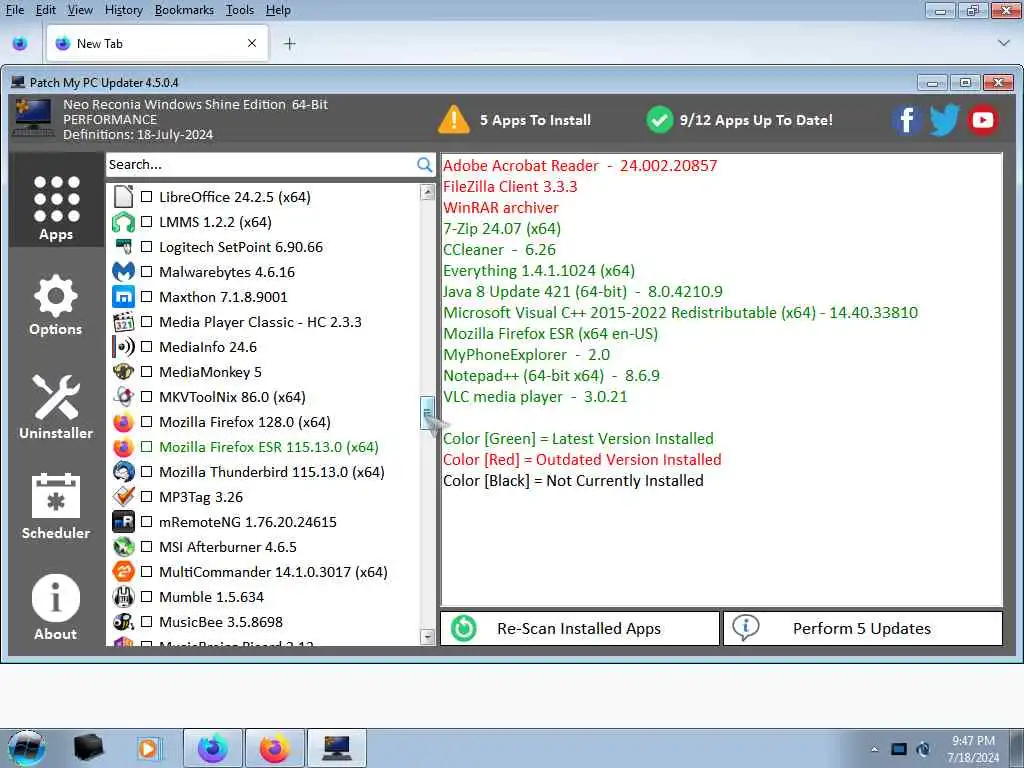Click the Malwarebytes app icon

(123, 272)
